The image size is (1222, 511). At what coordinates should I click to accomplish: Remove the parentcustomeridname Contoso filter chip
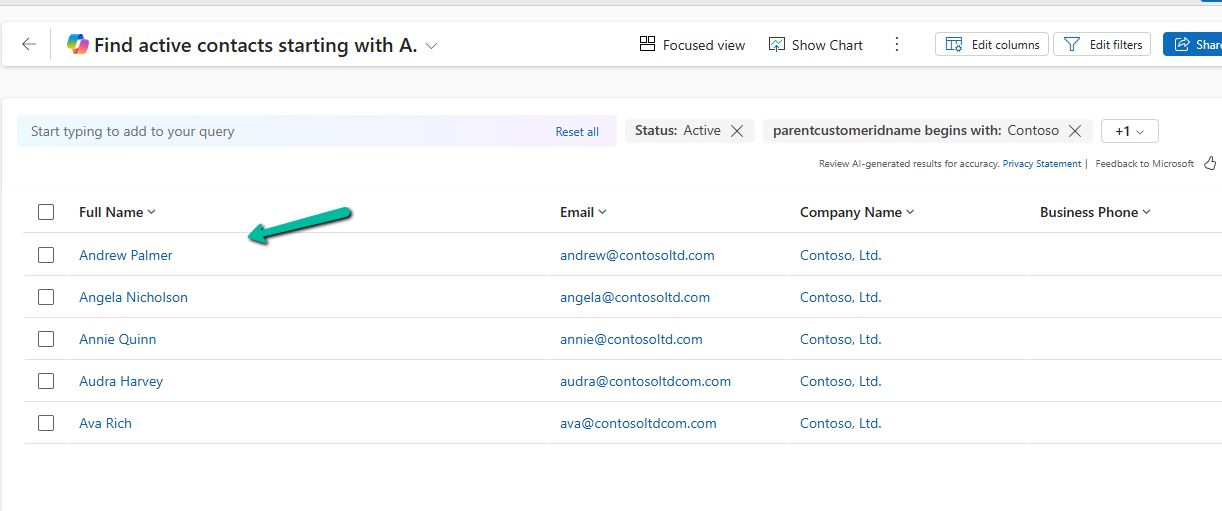click(x=1075, y=131)
